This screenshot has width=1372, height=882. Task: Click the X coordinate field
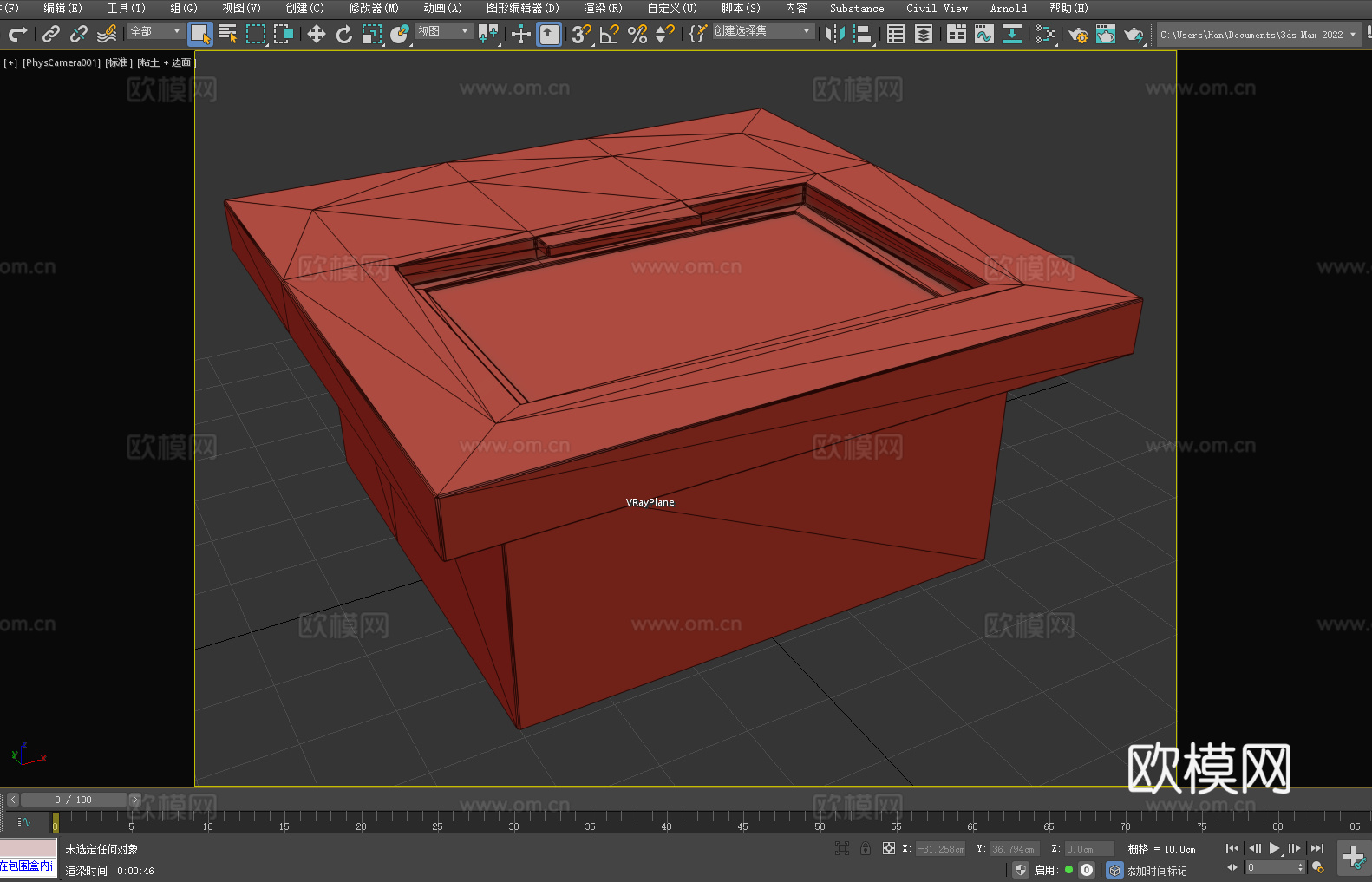point(941,849)
